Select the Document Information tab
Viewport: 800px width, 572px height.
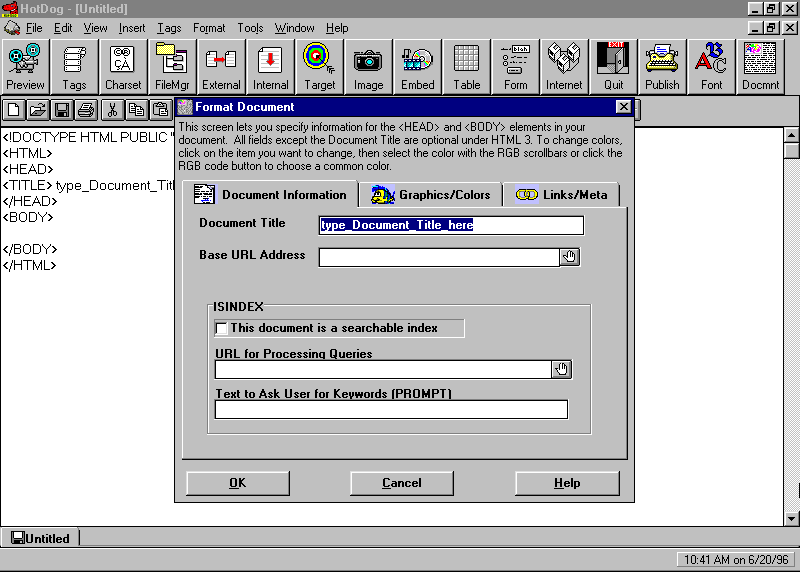tap(270, 194)
